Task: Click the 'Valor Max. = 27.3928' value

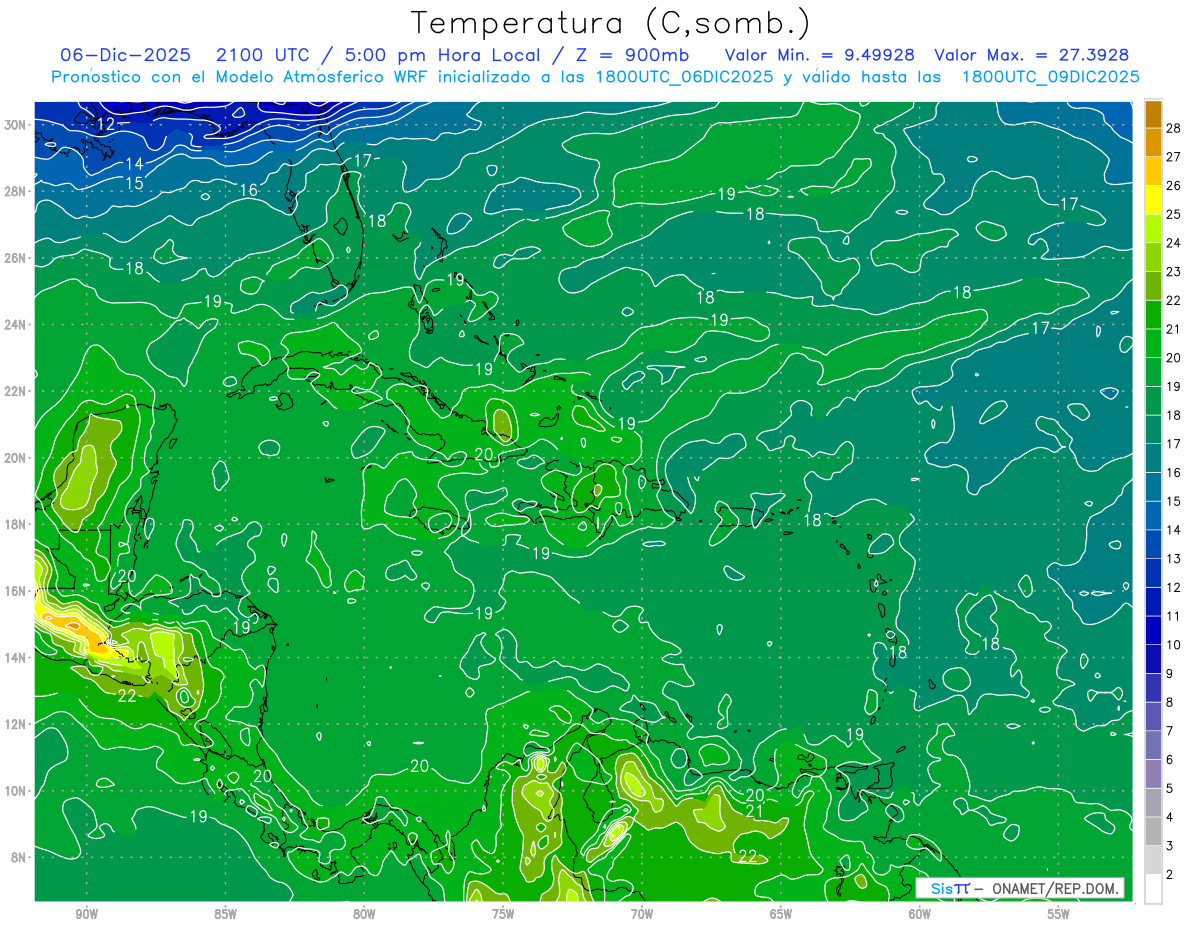Action: 1032,55
